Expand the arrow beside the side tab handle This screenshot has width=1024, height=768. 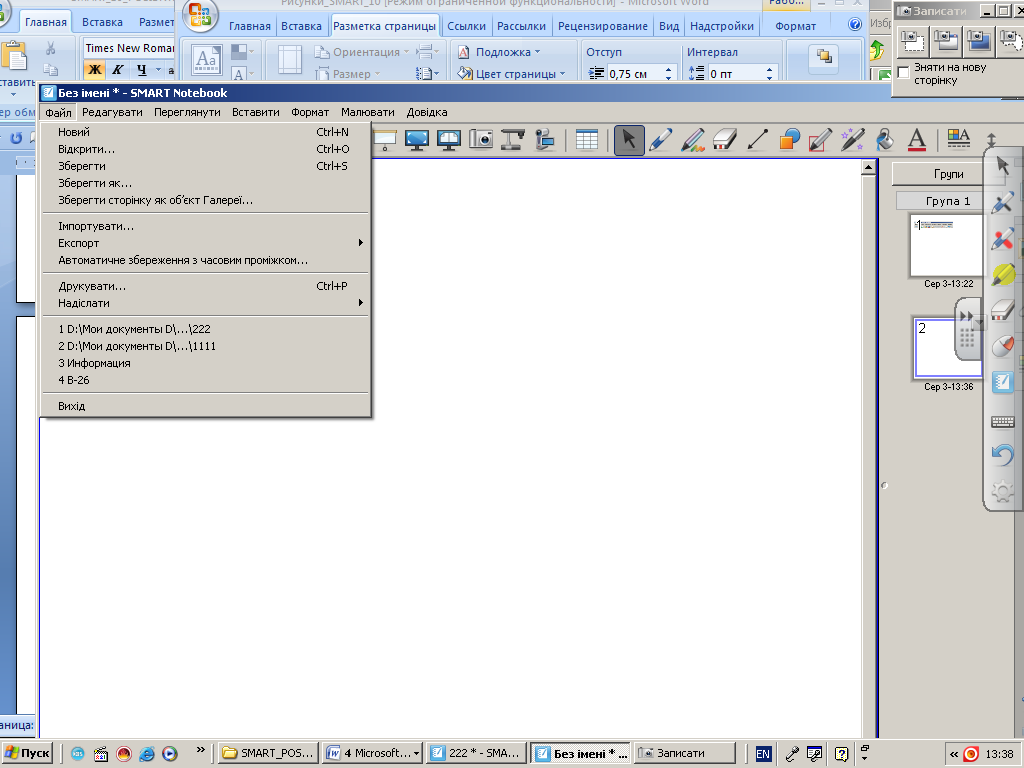[x=978, y=322]
